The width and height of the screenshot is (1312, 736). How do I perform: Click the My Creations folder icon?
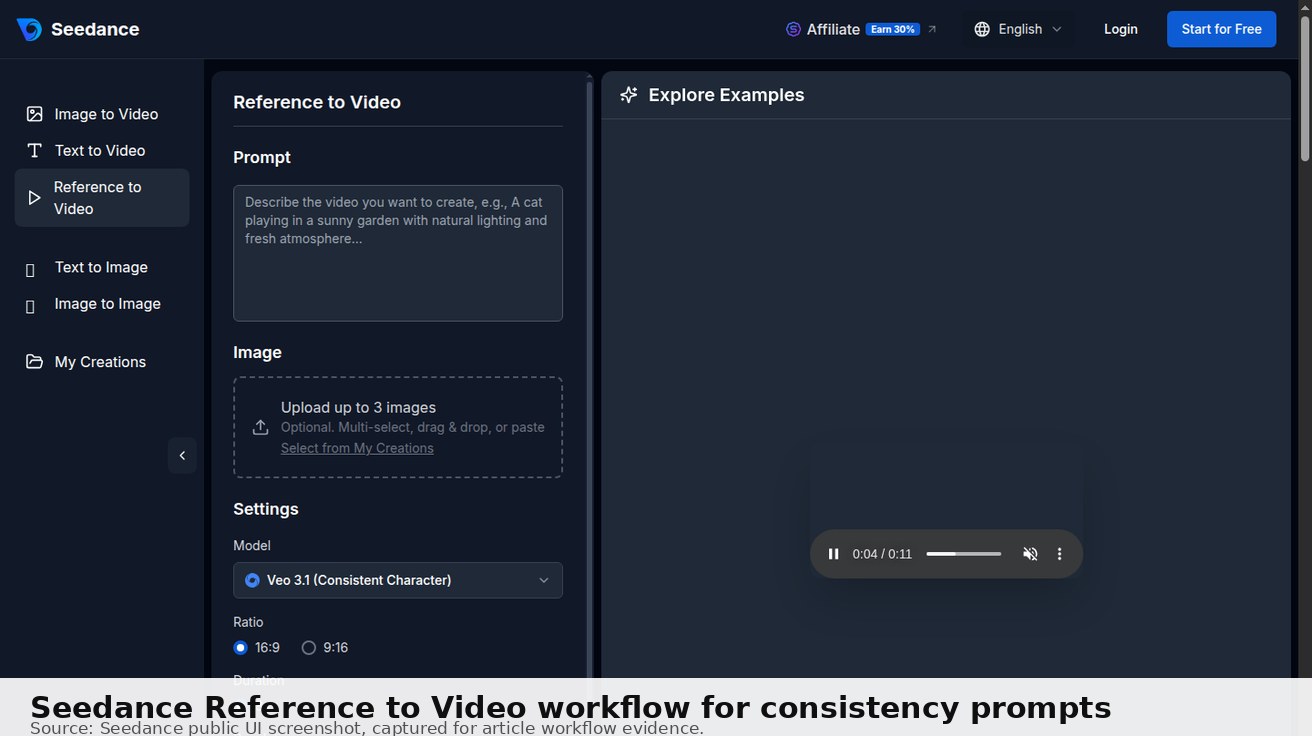34,362
